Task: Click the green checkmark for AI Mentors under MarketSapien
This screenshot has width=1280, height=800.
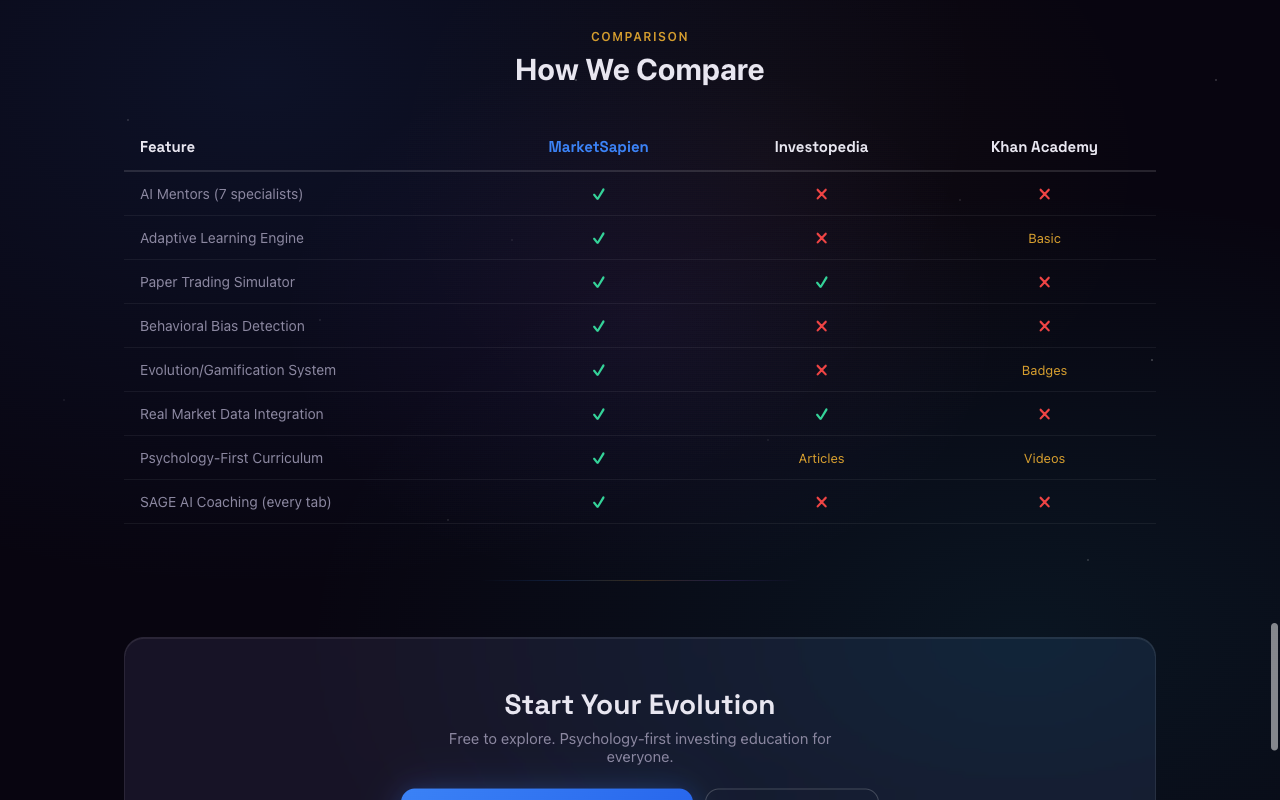Action: [x=598, y=194]
